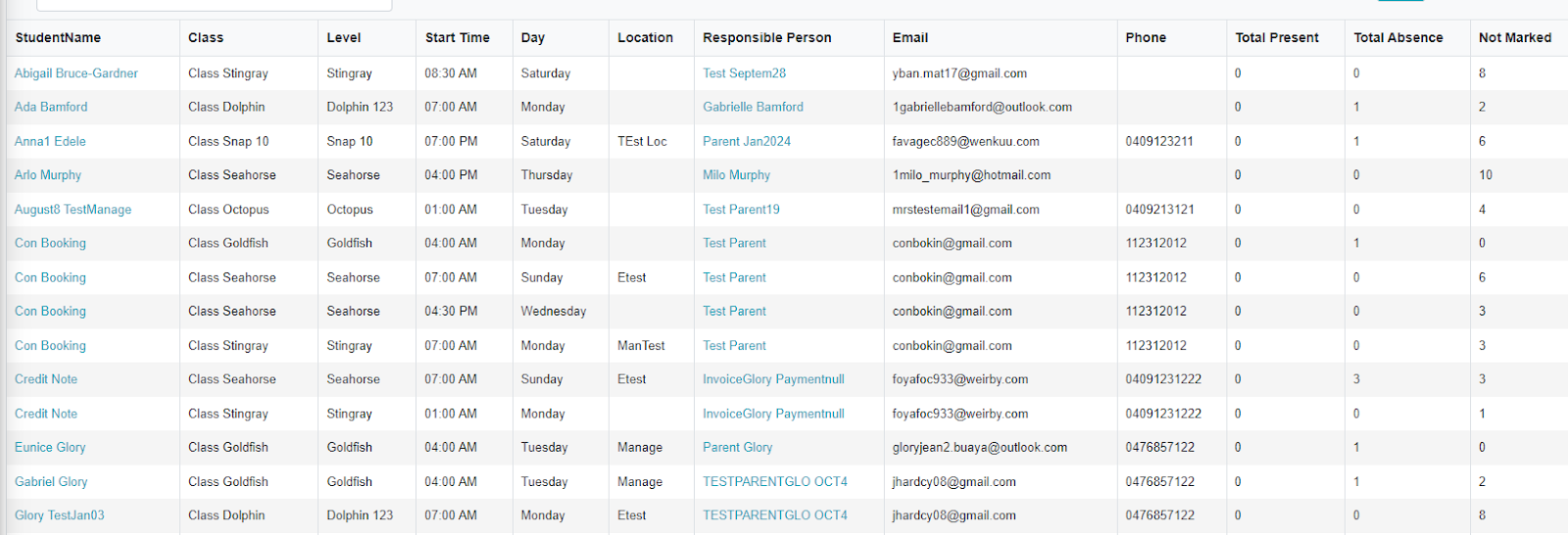This screenshot has width=1568, height=535.
Task: Click Gabriel Glory student name
Action: pyautogui.click(x=51, y=481)
